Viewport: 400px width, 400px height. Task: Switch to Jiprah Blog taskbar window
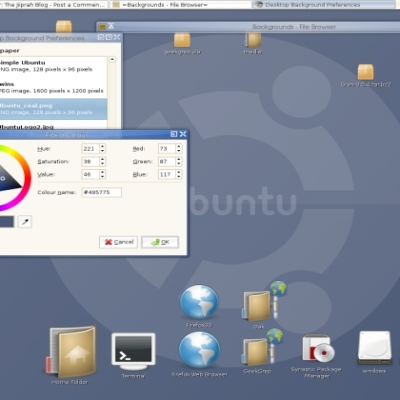click(x=53, y=5)
